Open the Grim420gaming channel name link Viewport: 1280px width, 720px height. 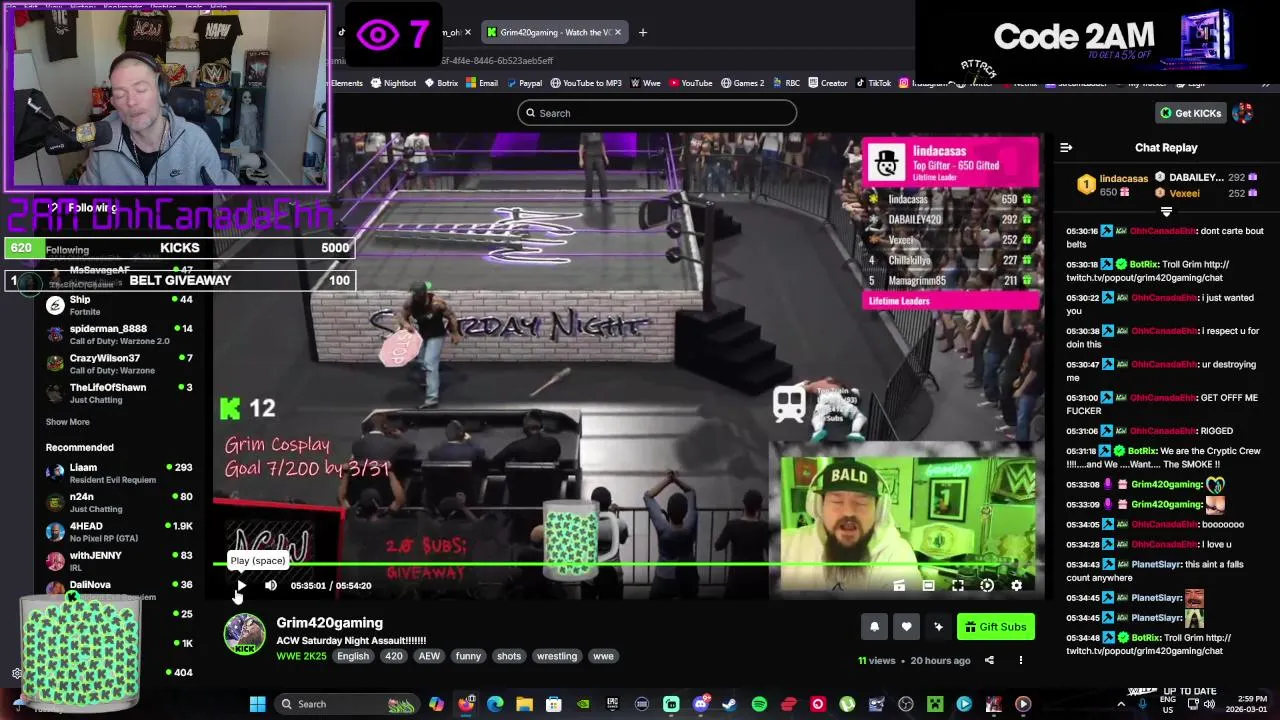pos(329,622)
